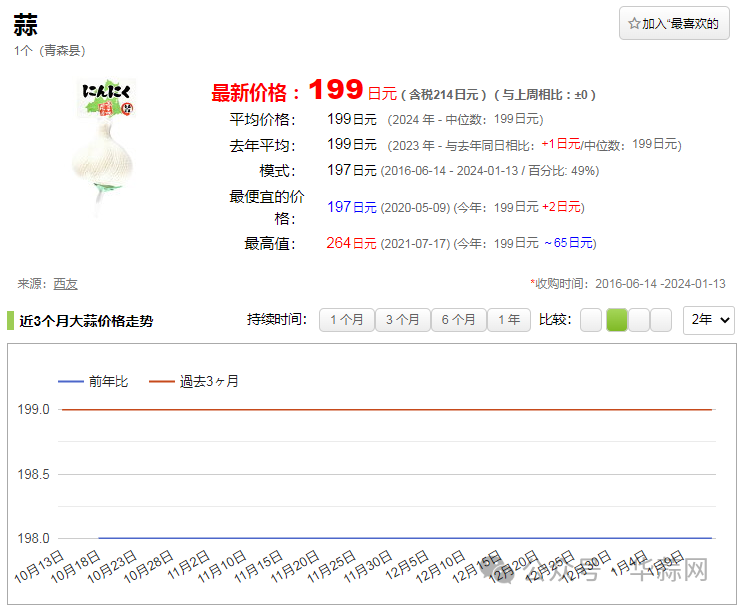This screenshot has height=608, width=739.
Task: Toggle the 前年比 blue legend entry
Action: pos(93,381)
